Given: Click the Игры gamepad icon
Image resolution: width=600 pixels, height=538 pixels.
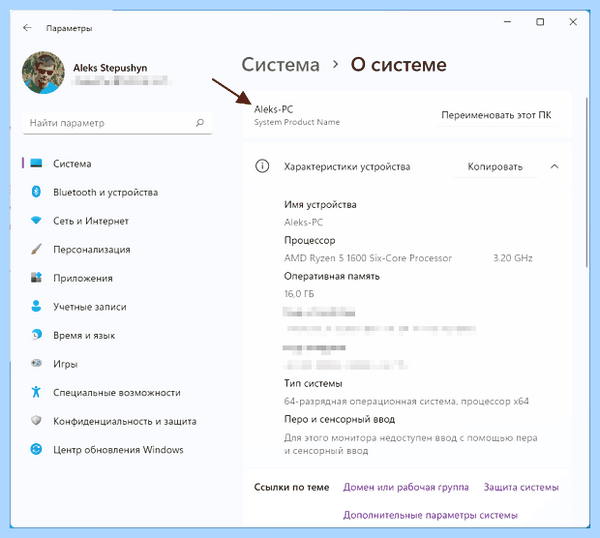Looking at the screenshot, I should (x=36, y=363).
